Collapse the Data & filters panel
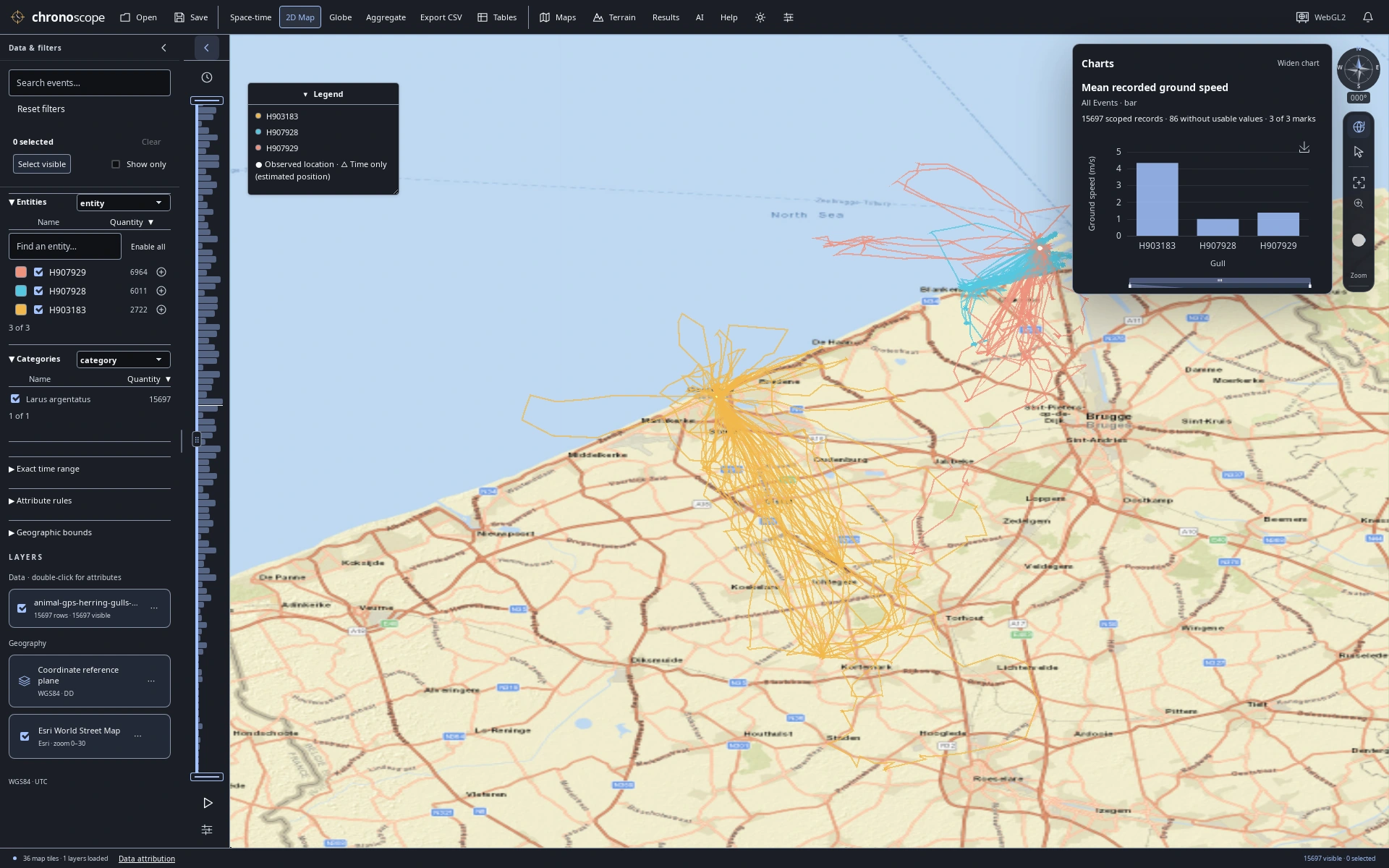The height and width of the screenshot is (868, 1389). [x=163, y=48]
